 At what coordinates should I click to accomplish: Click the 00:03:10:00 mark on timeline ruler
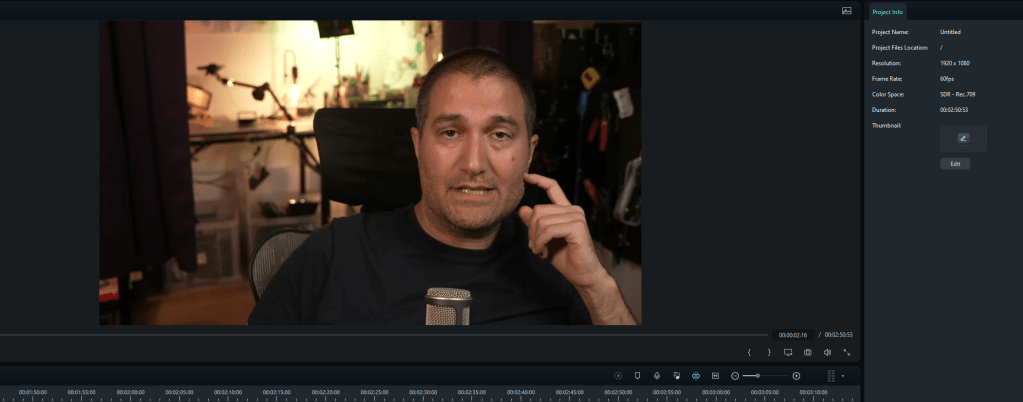[814, 392]
